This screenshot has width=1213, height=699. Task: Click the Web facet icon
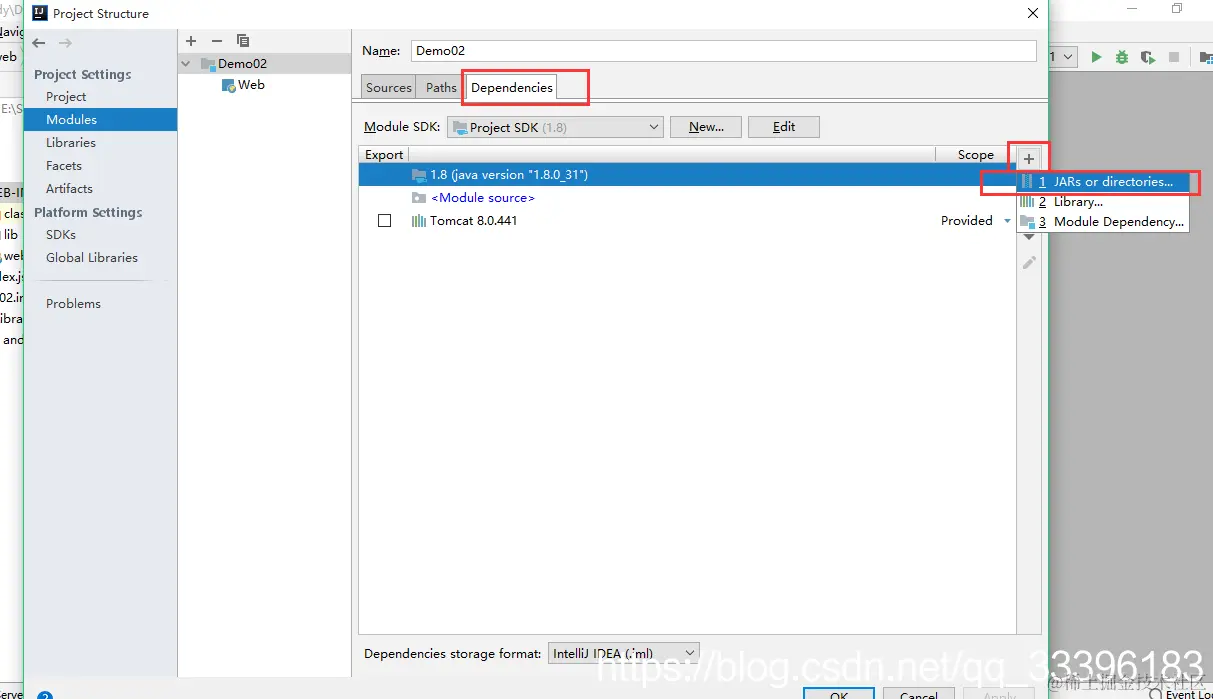click(229, 85)
